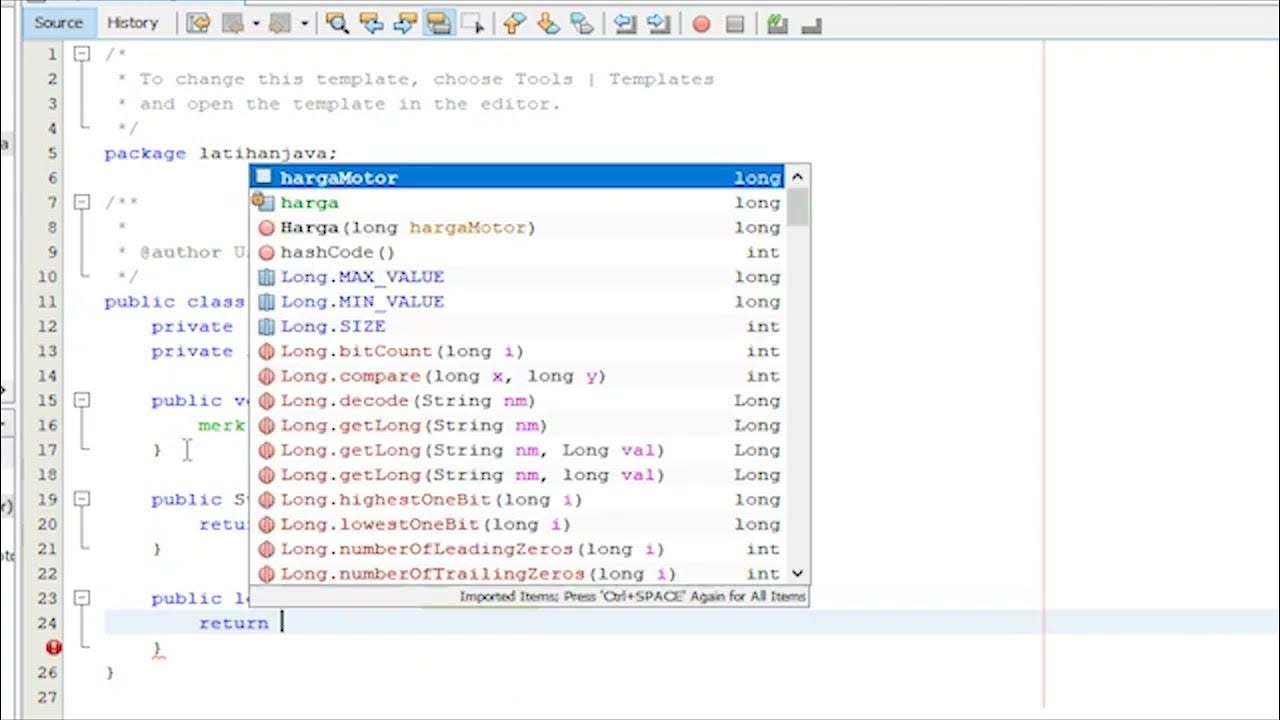Click Find Previous Occurrence icon

click(x=371, y=23)
